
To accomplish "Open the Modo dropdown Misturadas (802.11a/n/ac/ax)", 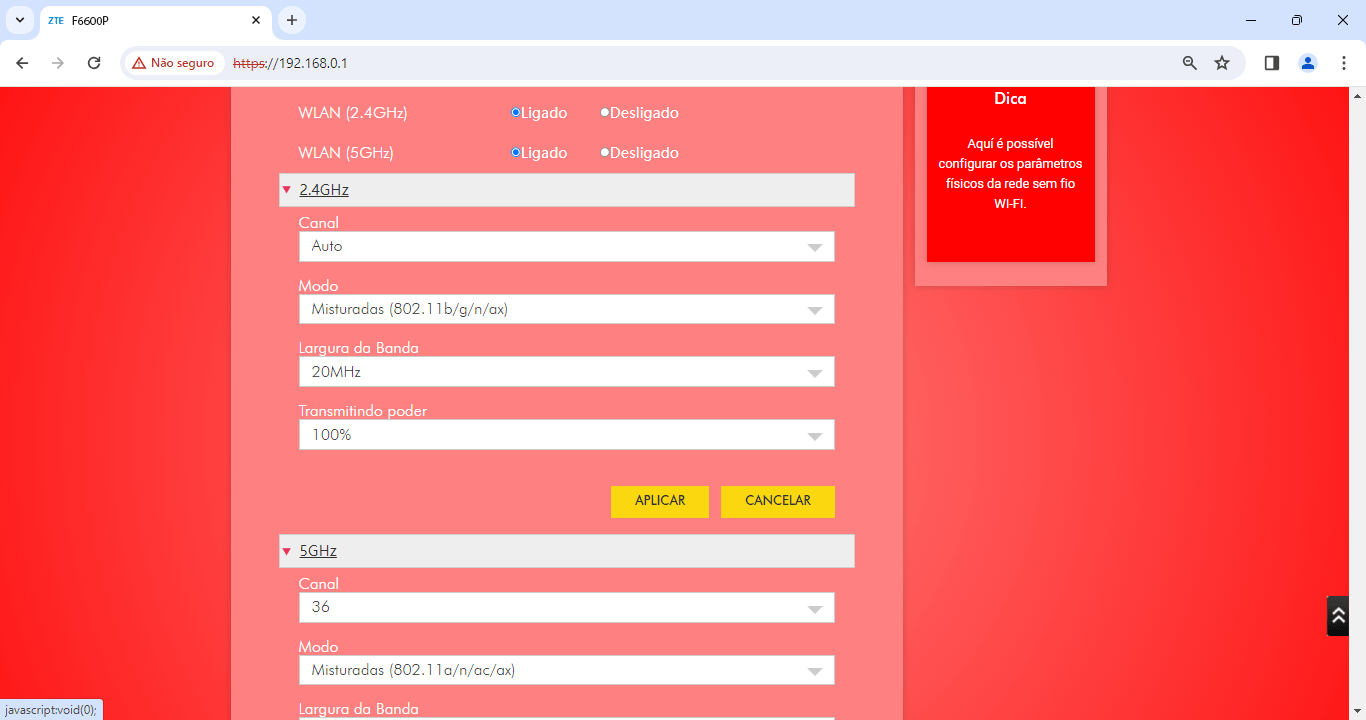I will [x=566, y=670].
